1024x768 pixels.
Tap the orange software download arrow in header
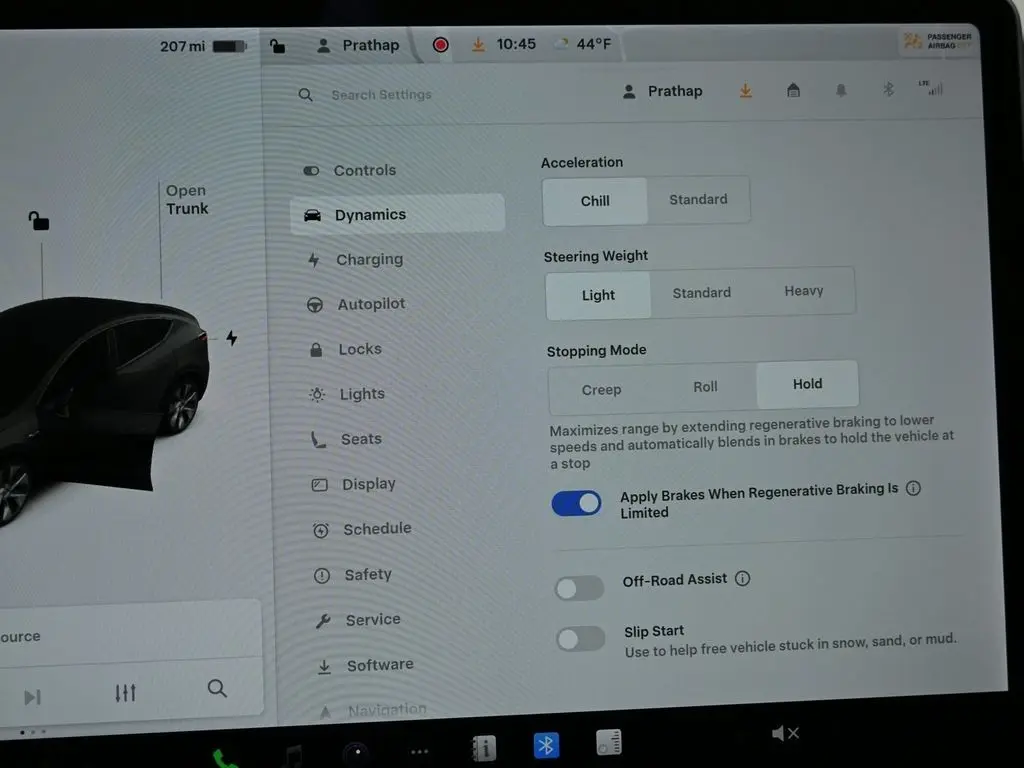tap(745, 91)
